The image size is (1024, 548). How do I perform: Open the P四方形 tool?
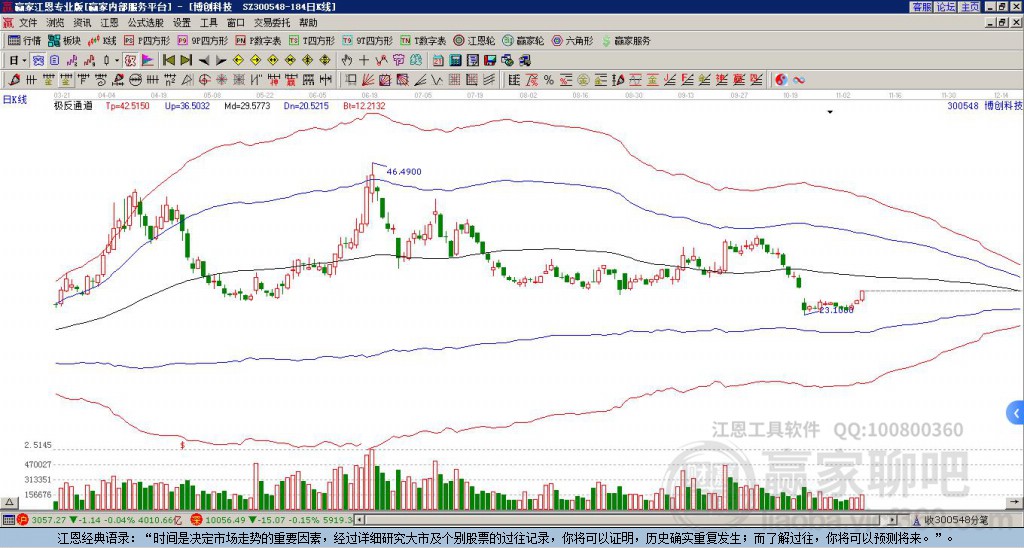pyautogui.click(x=147, y=40)
